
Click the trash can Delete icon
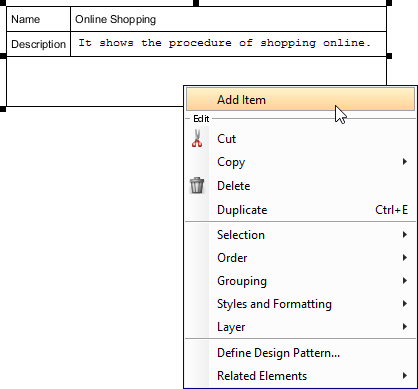pos(197,185)
